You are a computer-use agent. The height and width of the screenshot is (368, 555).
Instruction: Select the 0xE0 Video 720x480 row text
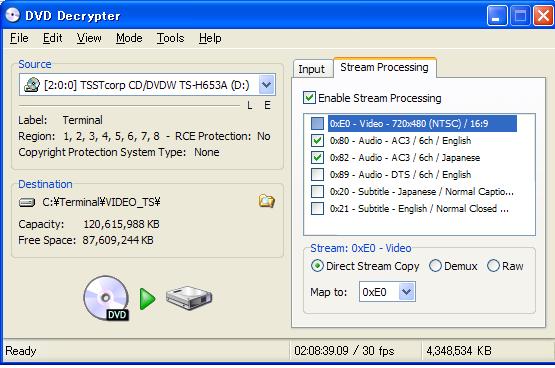tap(409, 123)
